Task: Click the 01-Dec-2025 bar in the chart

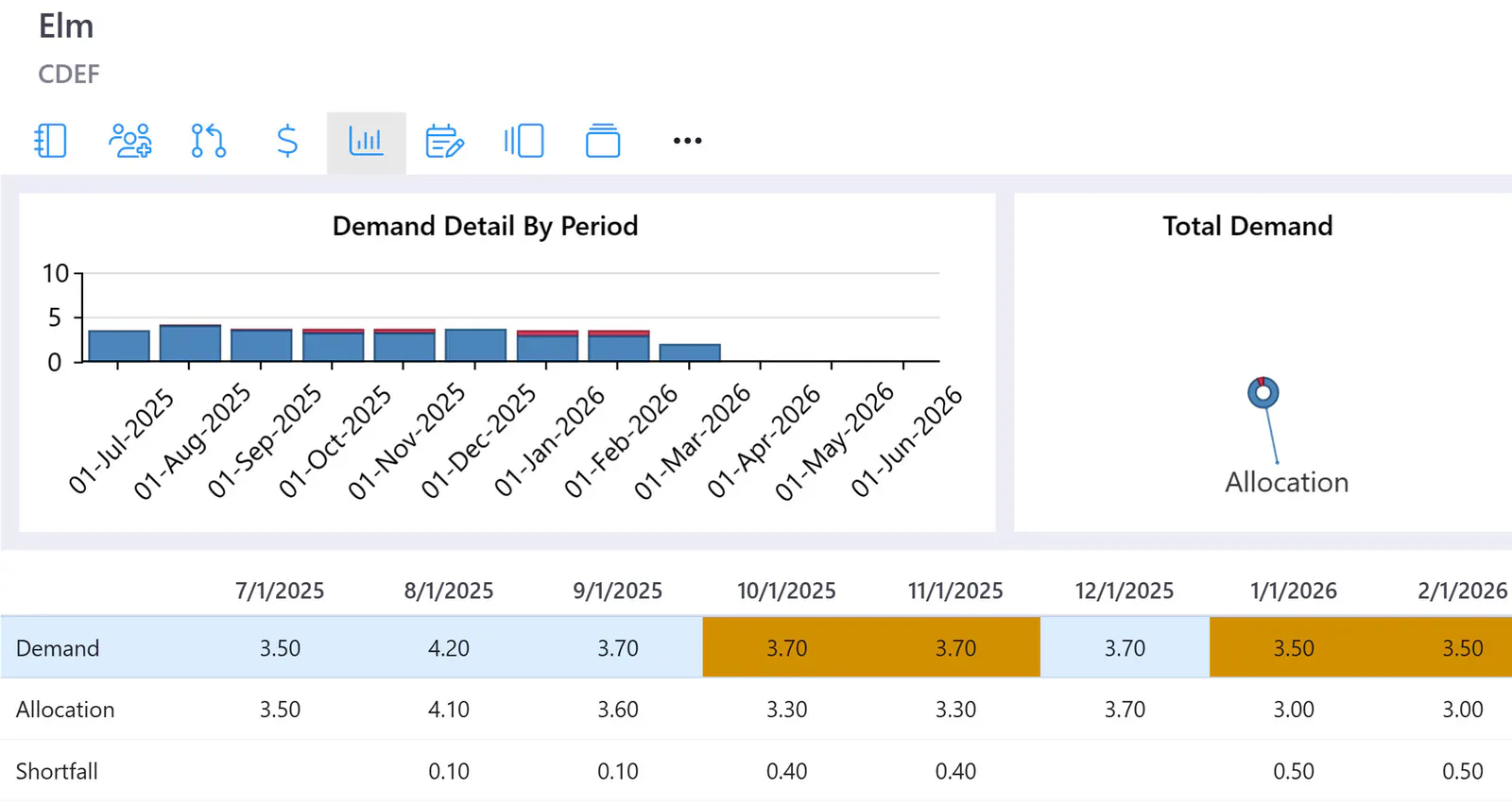Action: (x=475, y=345)
